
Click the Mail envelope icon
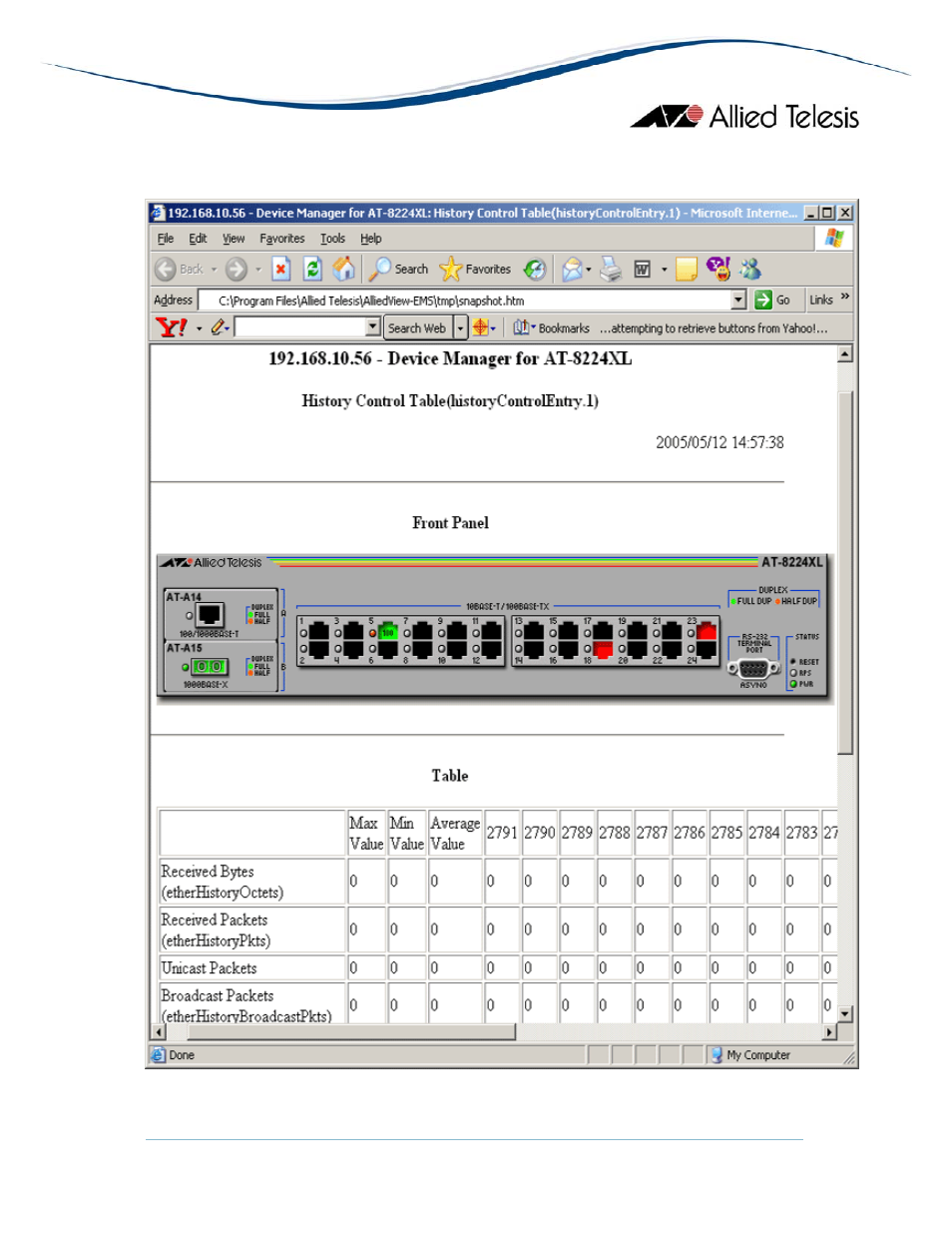point(572,269)
